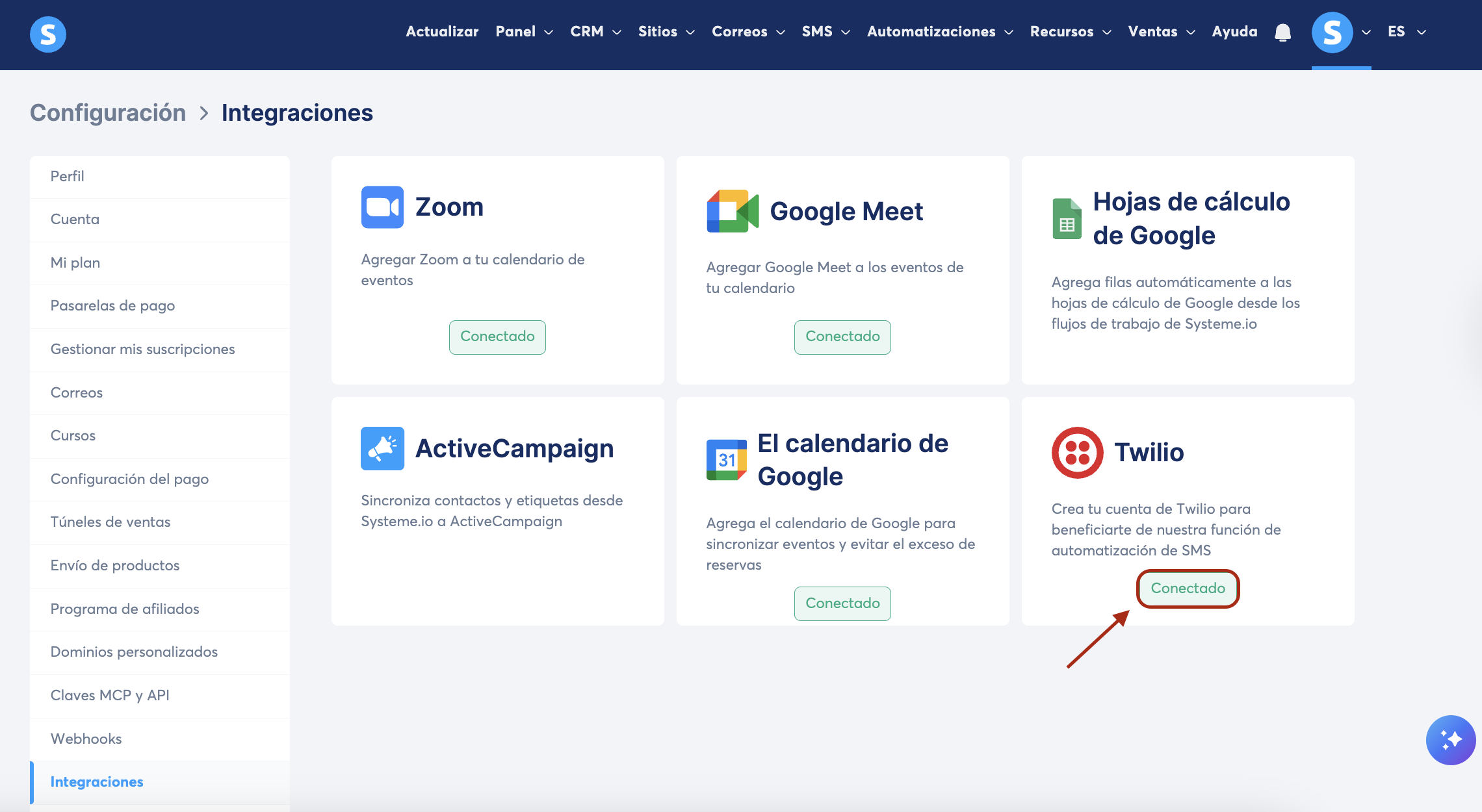1482x812 pixels.
Task: Click the Systeme.io logo in header
Action: (x=48, y=34)
